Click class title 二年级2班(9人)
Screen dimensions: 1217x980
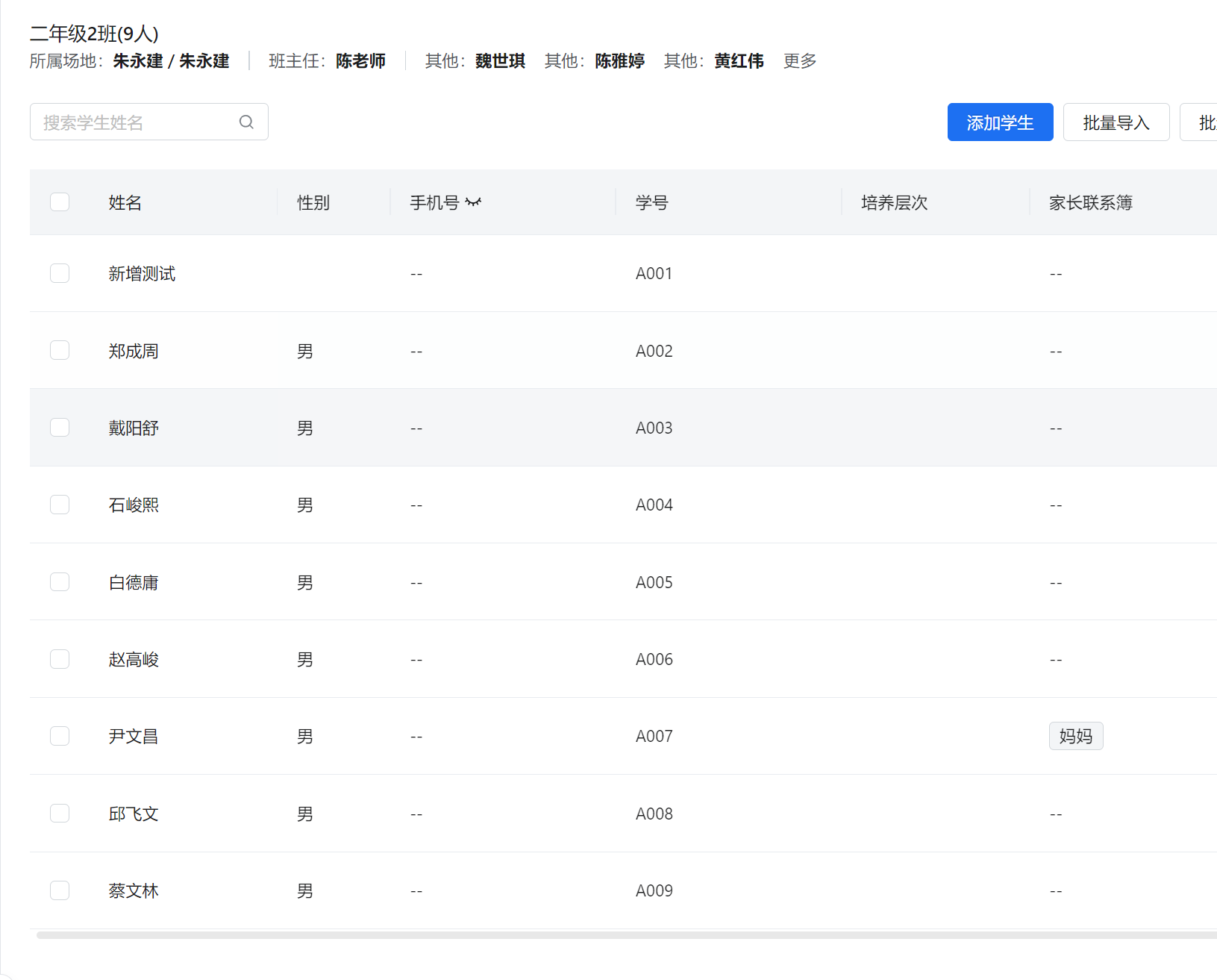(x=94, y=34)
